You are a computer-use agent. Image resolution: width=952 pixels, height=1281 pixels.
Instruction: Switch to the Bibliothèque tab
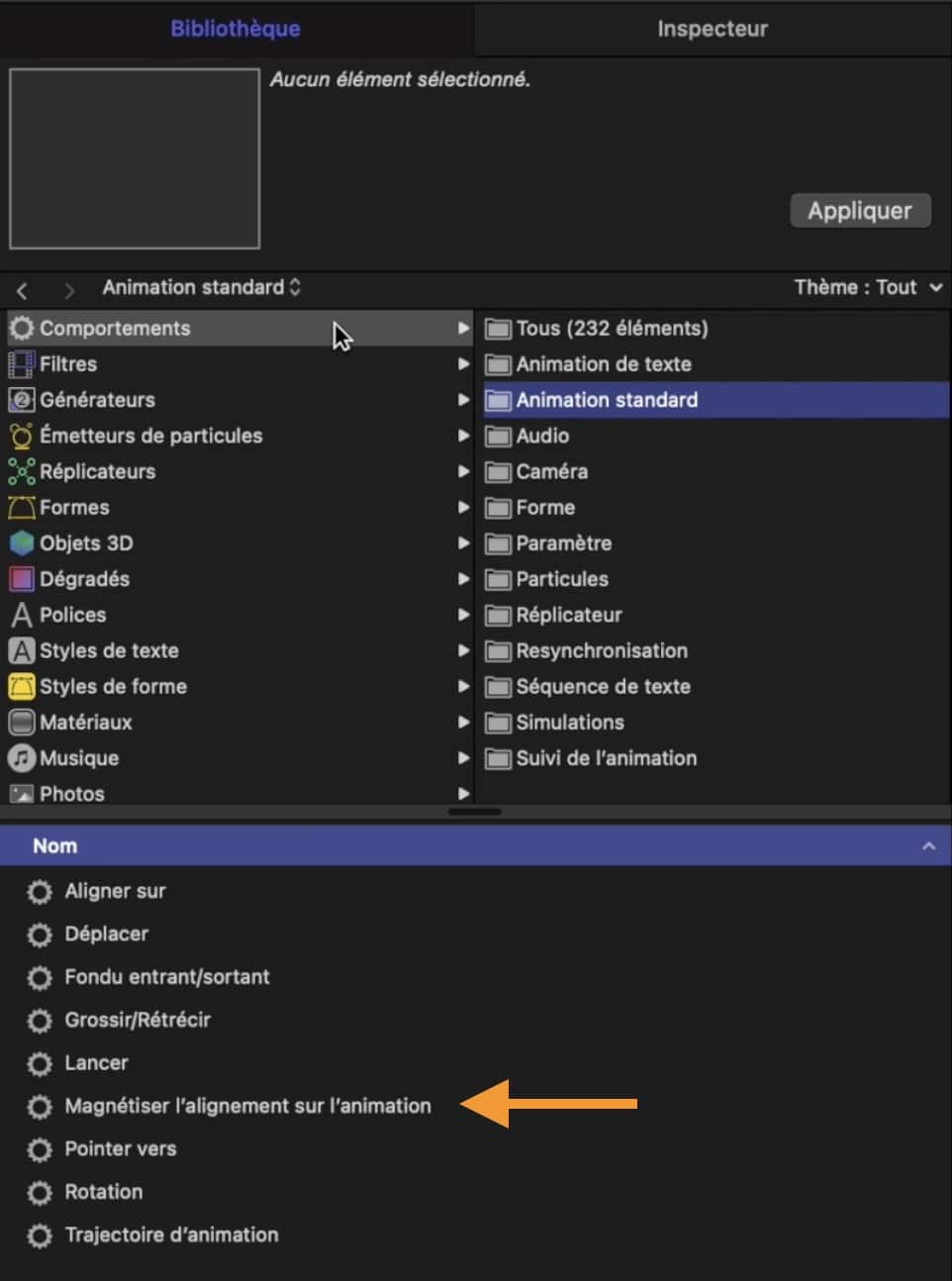coord(236,29)
